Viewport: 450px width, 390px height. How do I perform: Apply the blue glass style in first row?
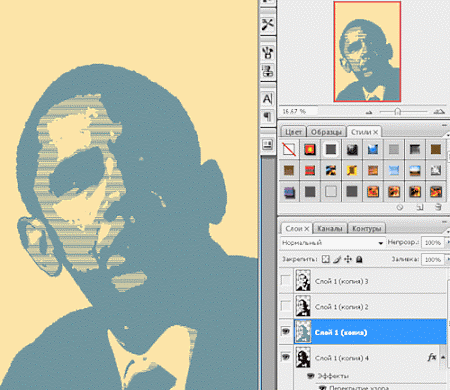[373, 149]
